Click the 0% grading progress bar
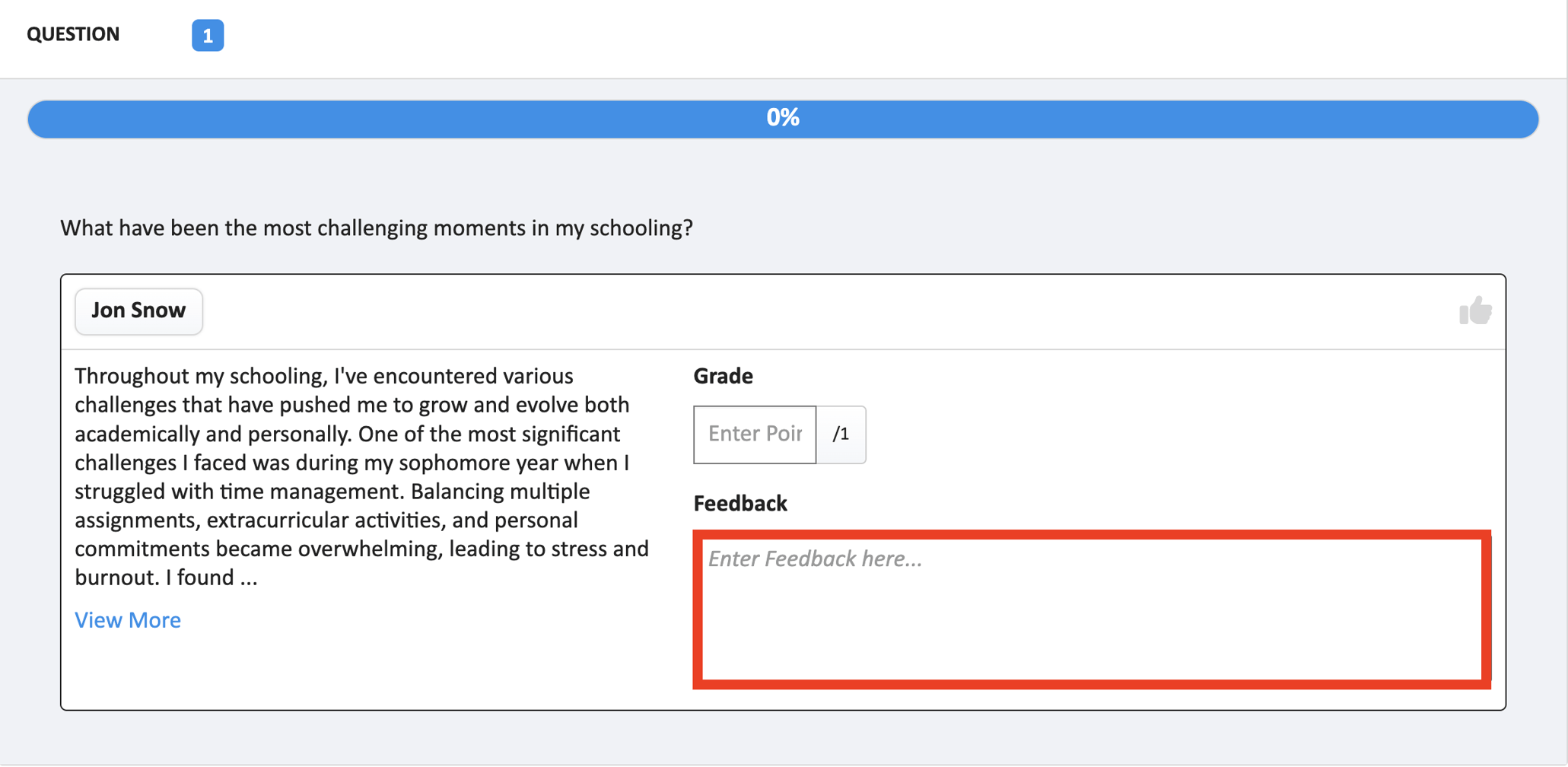Image resolution: width=1568 pixels, height=767 pixels. point(783,118)
